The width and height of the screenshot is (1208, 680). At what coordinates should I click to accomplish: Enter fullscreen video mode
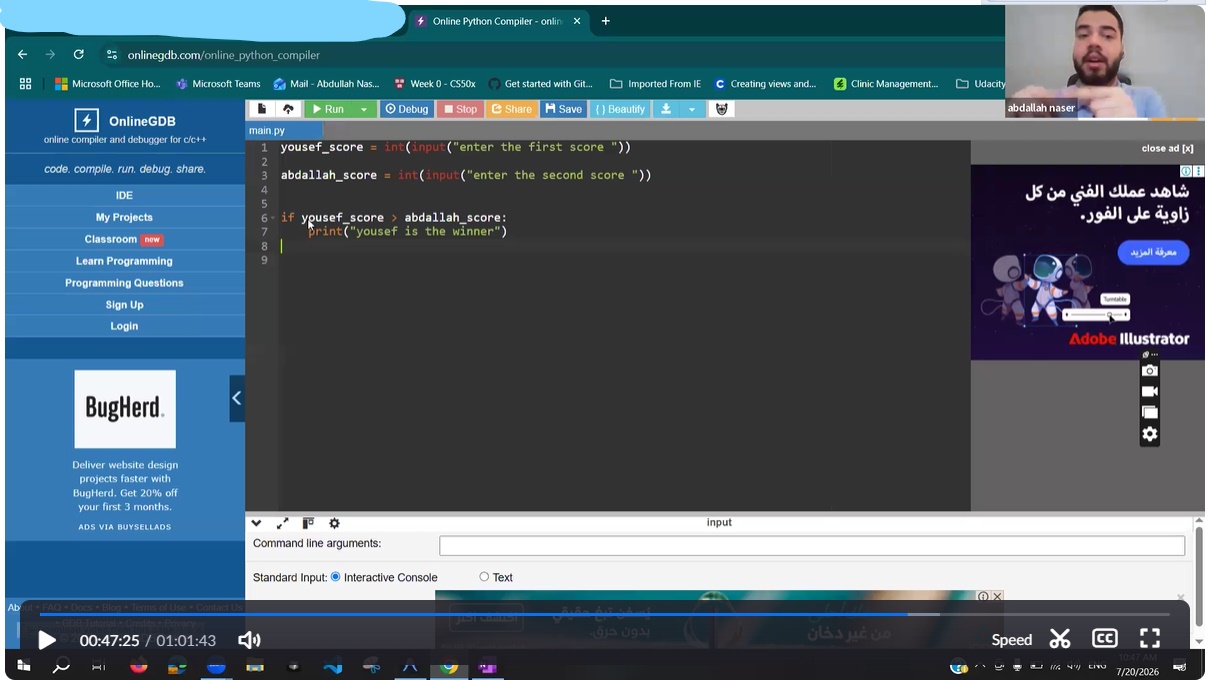(x=1150, y=639)
